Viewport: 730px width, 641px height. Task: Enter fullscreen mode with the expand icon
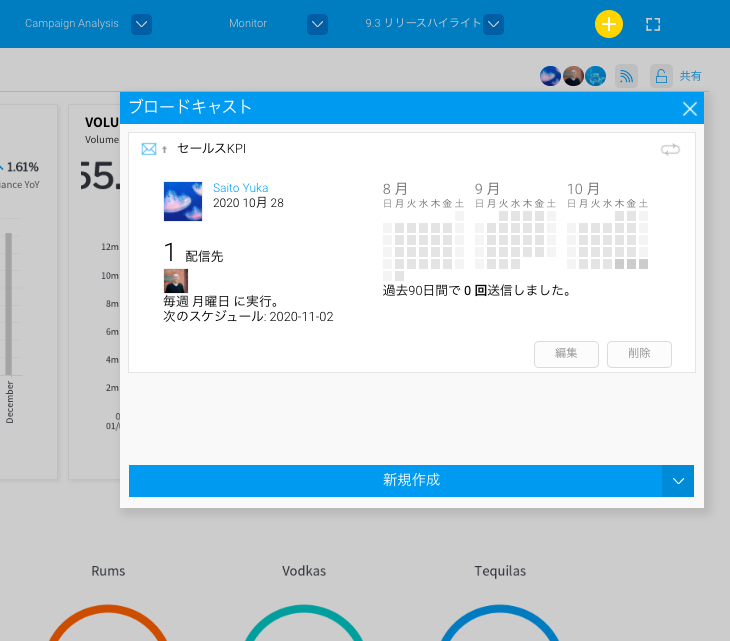[x=653, y=24]
